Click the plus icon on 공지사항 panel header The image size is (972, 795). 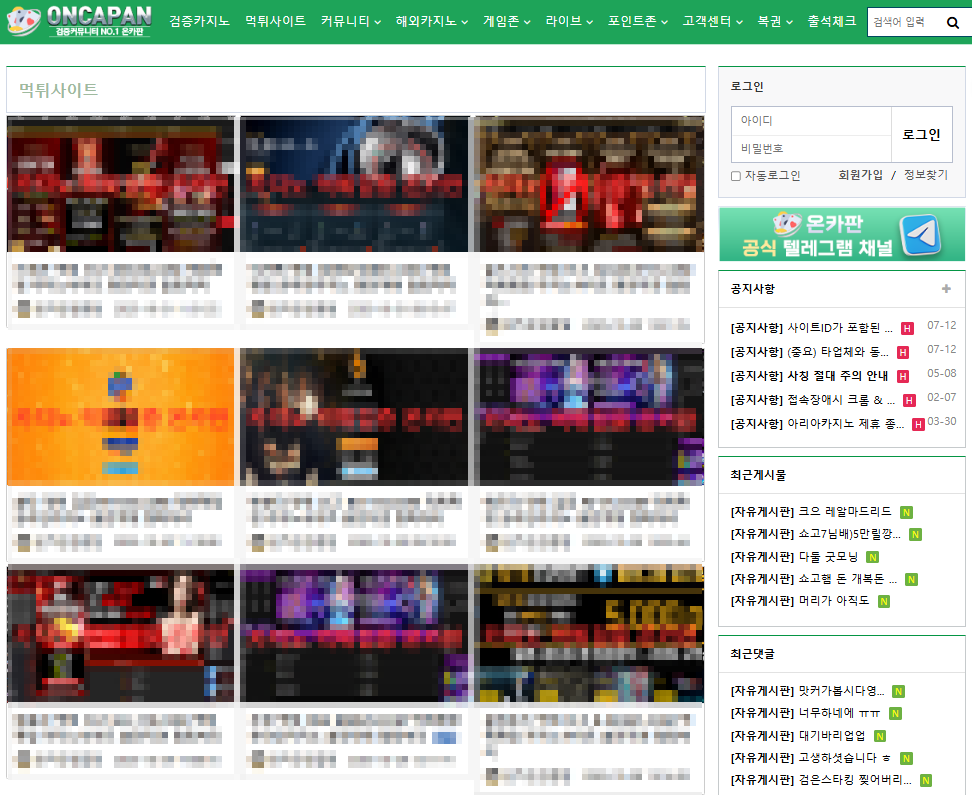click(946, 288)
